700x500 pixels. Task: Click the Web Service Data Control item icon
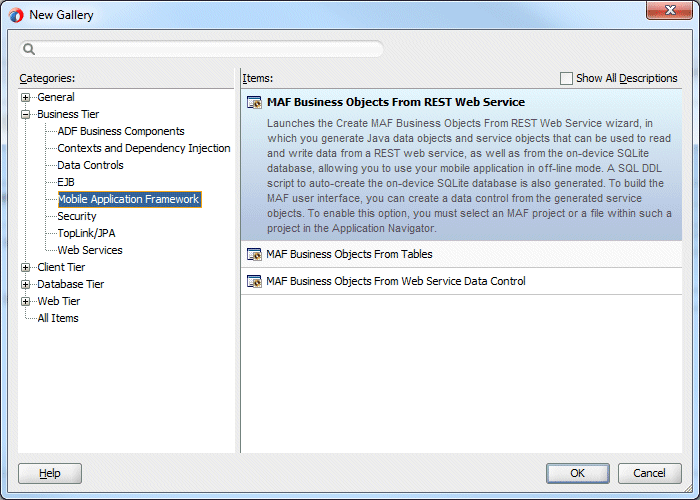(254, 281)
